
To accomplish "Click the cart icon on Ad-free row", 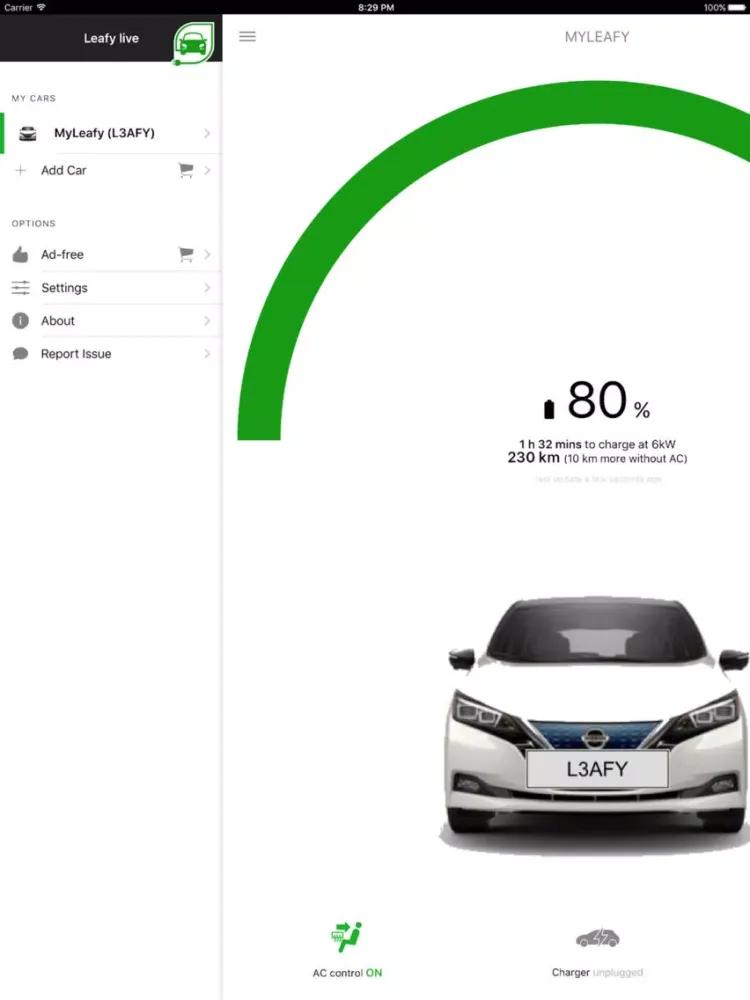I will (186, 254).
